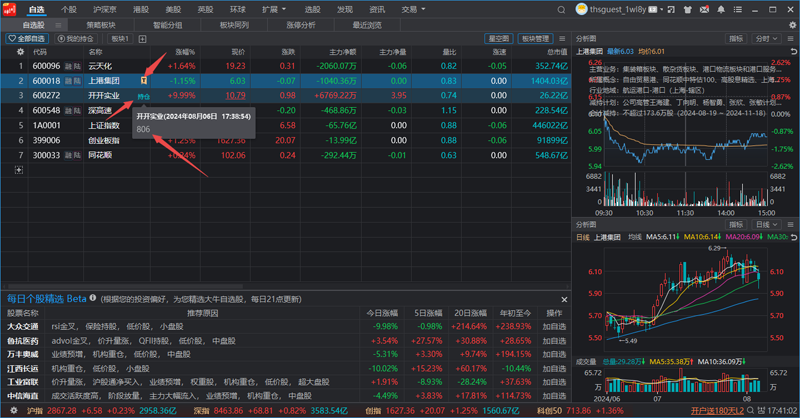The height and width of the screenshot is (418, 800).
Task: Click the column settings gear in table header
Action: pos(20,52)
